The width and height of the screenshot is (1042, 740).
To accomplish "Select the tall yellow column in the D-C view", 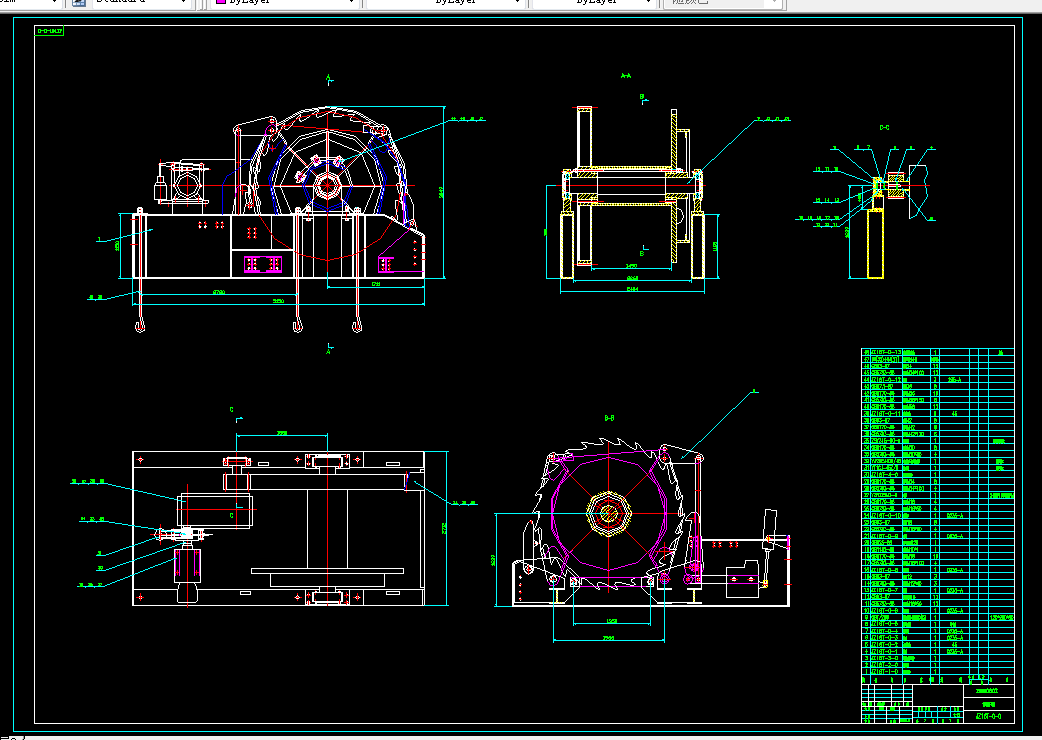I will pyautogui.click(x=875, y=244).
